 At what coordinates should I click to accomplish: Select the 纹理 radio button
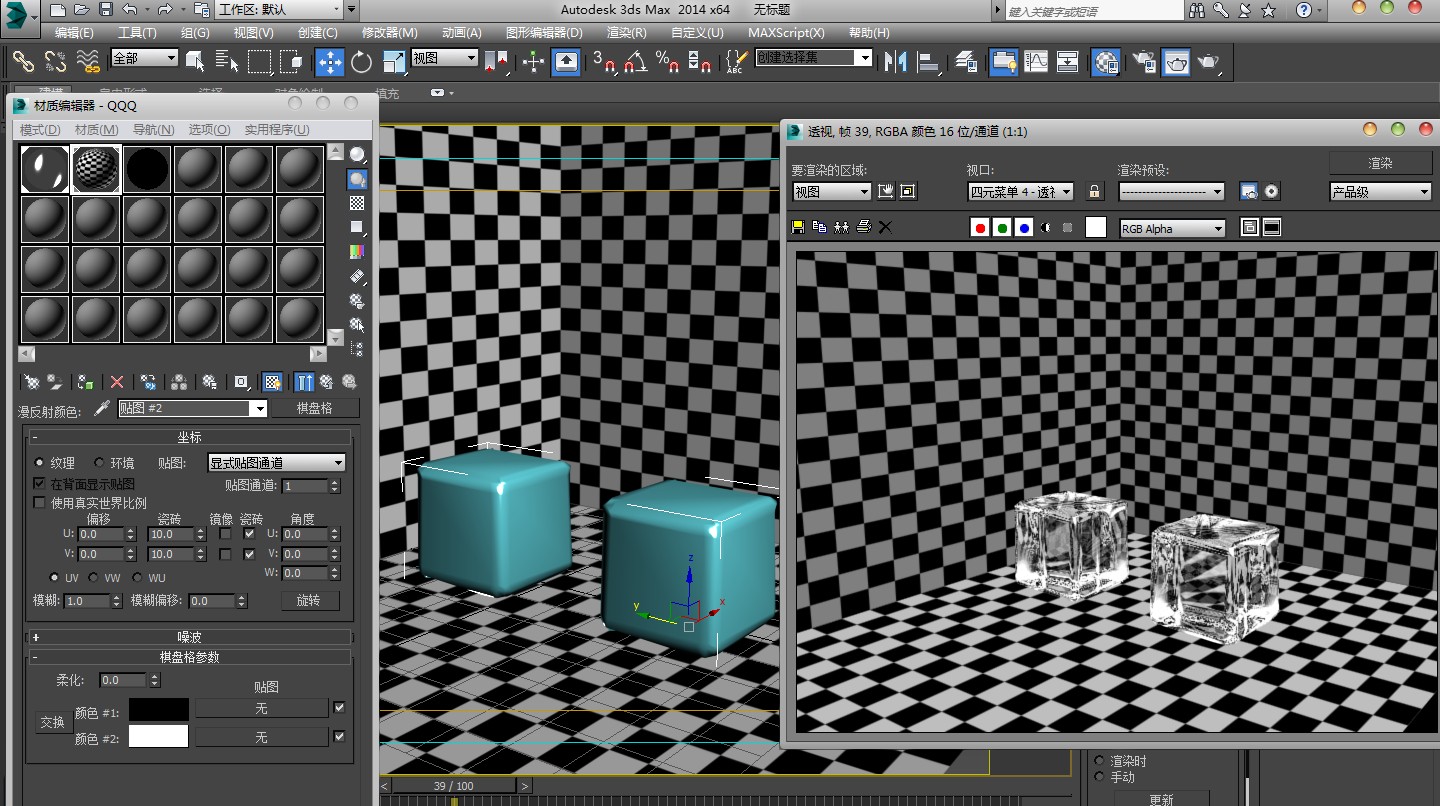40,463
